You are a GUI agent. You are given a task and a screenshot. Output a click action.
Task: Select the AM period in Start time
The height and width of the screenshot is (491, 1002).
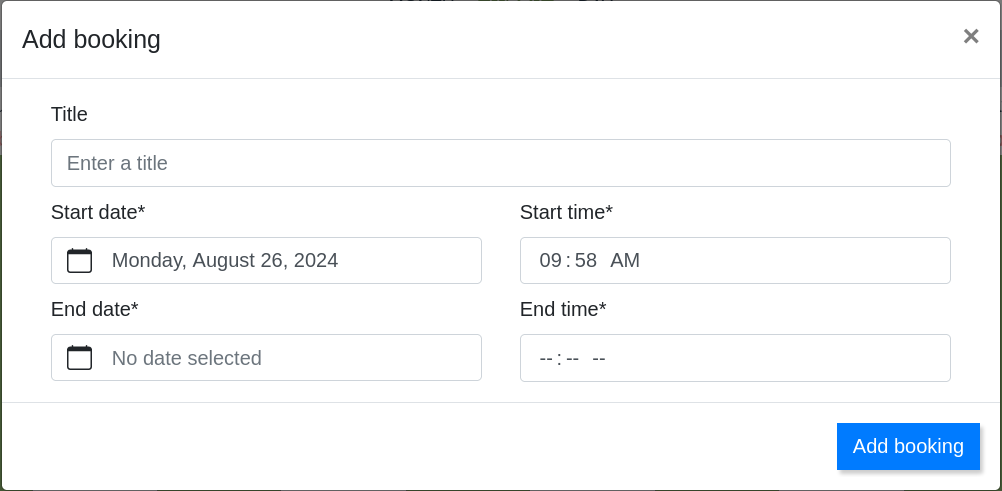point(625,261)
